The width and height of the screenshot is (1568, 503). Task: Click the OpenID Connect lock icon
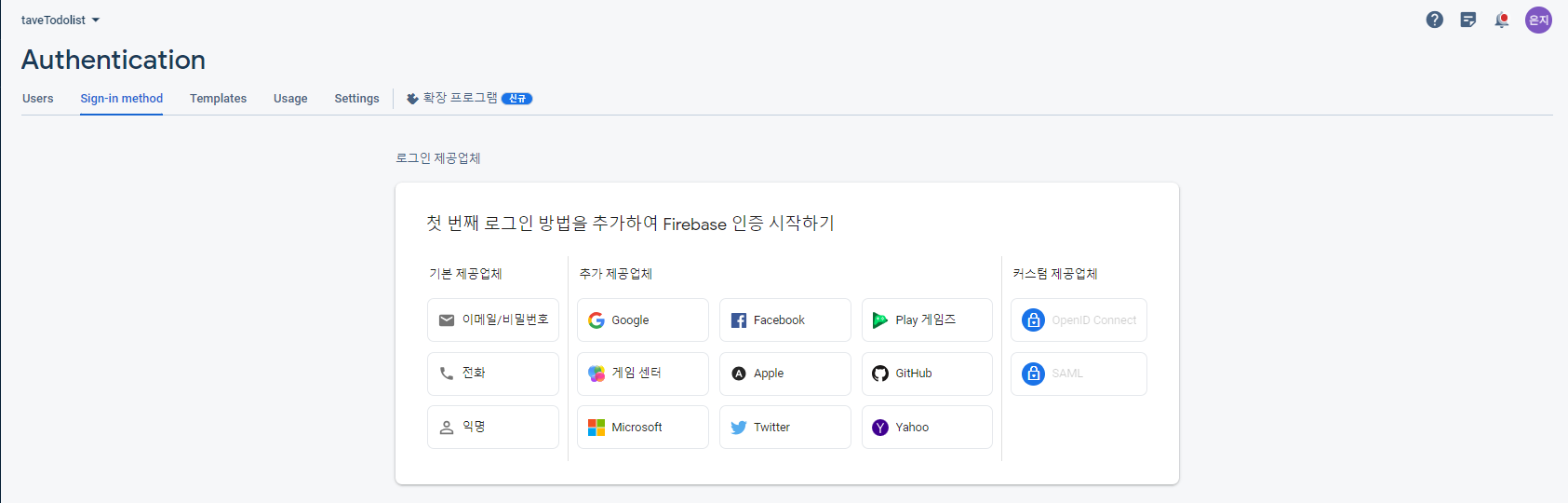[x=1033, y=320]
